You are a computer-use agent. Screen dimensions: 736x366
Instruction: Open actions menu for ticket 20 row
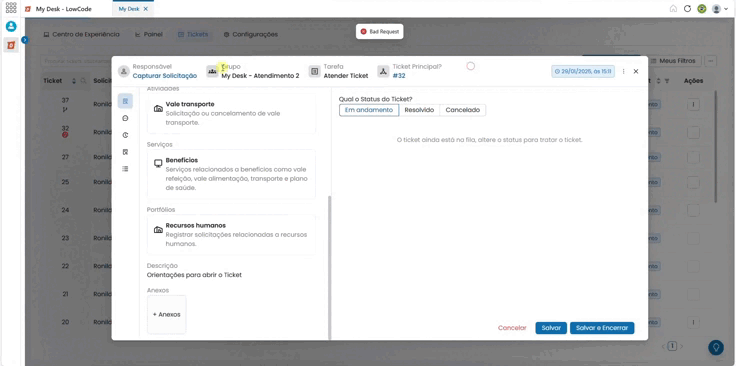[693, 322]
